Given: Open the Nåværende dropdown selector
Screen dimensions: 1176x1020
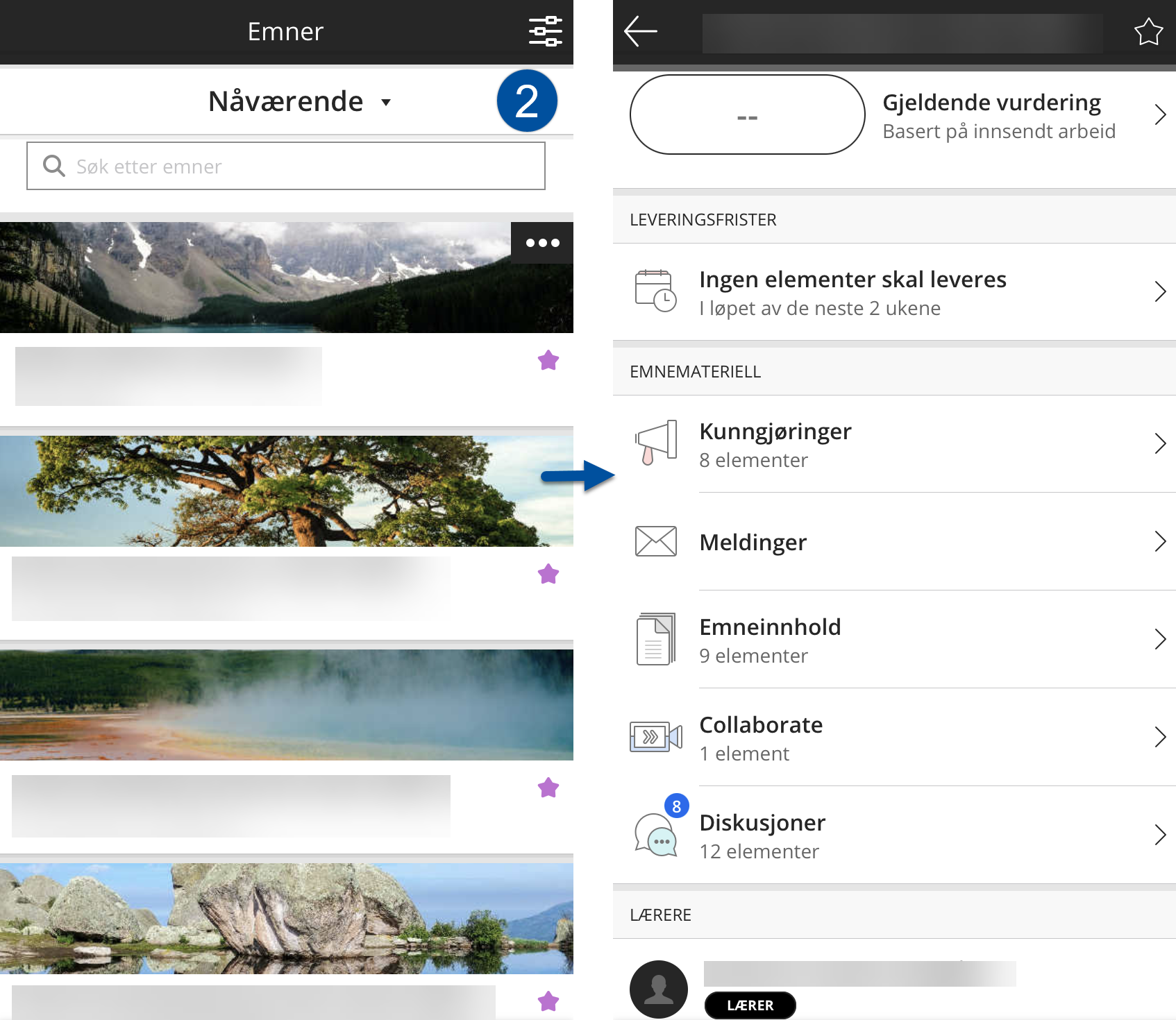Looking at the screenshot, I should (299, 102).
